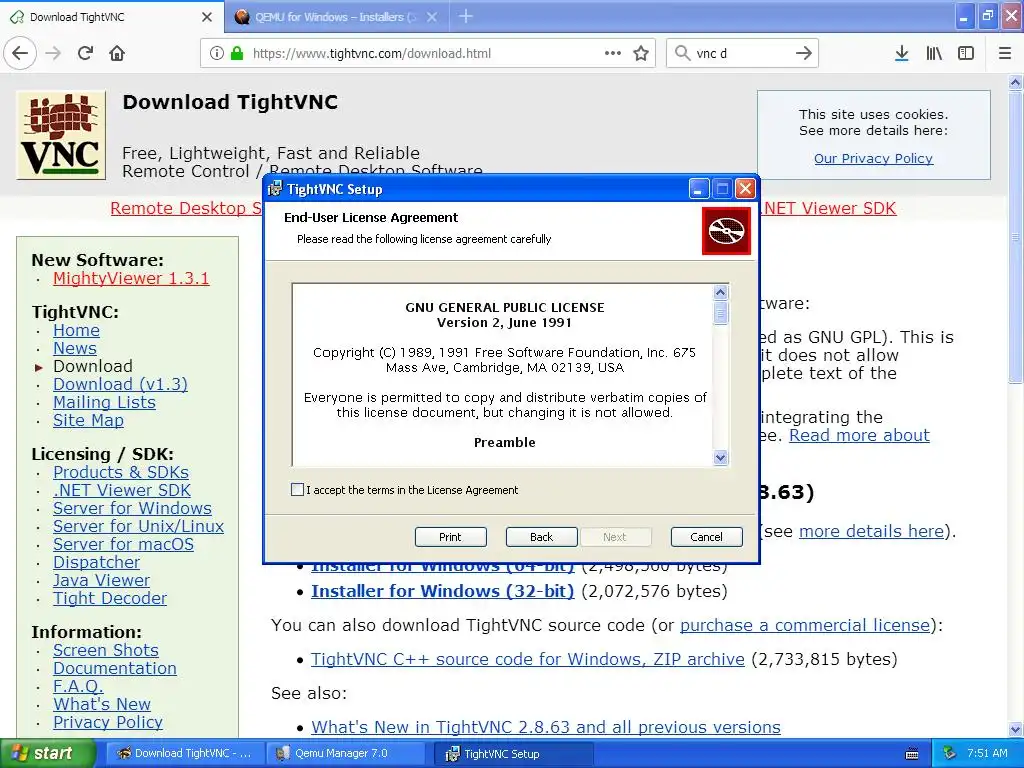Click the Back button in setup
The image size is (1024, 768).
pos(541,537)
